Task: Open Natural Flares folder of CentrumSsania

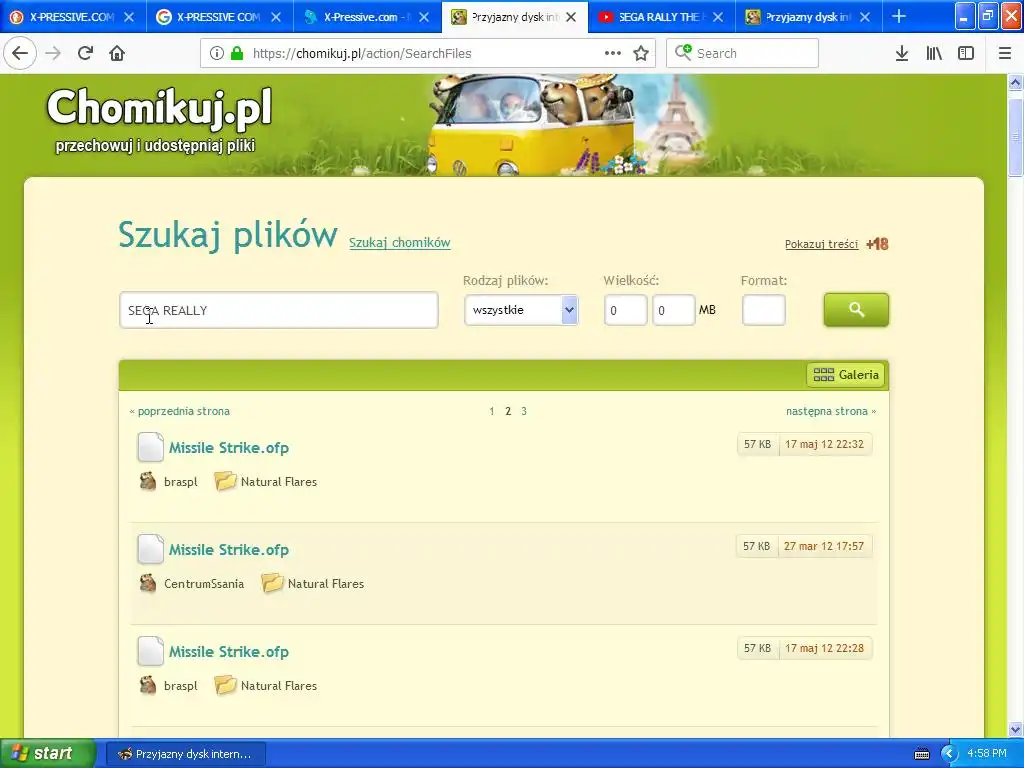Action: click(x=326, y=584)
